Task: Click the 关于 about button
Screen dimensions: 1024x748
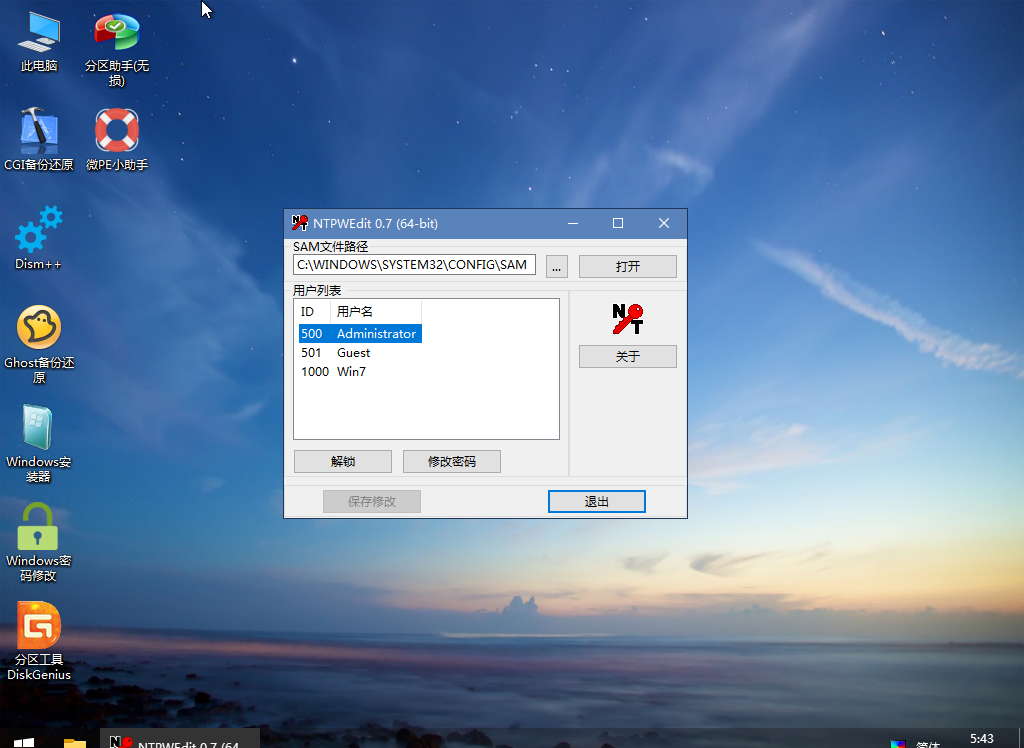Action: [627, 356]
